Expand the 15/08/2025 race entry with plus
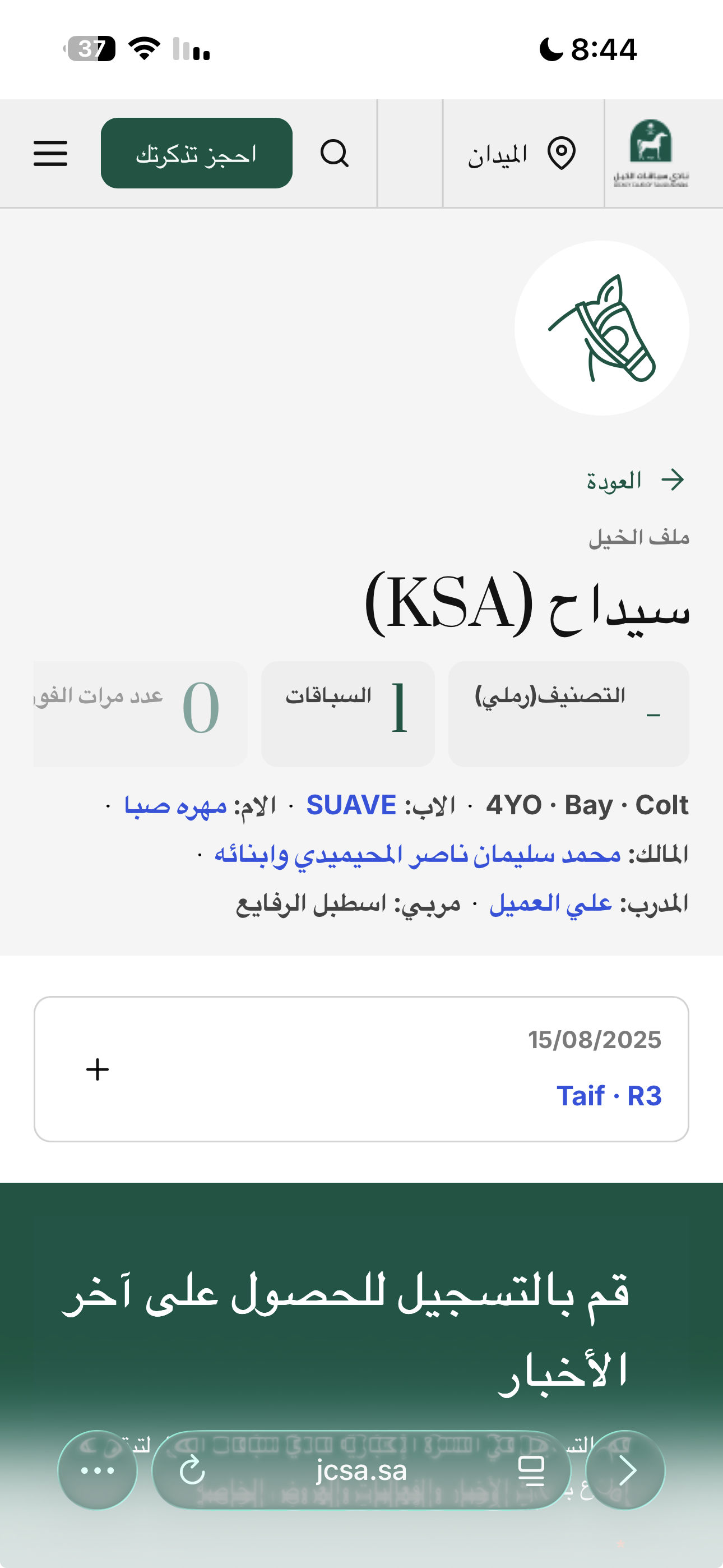The height and width of the screenshot is (1568, 723). [x=98, y=1069]
